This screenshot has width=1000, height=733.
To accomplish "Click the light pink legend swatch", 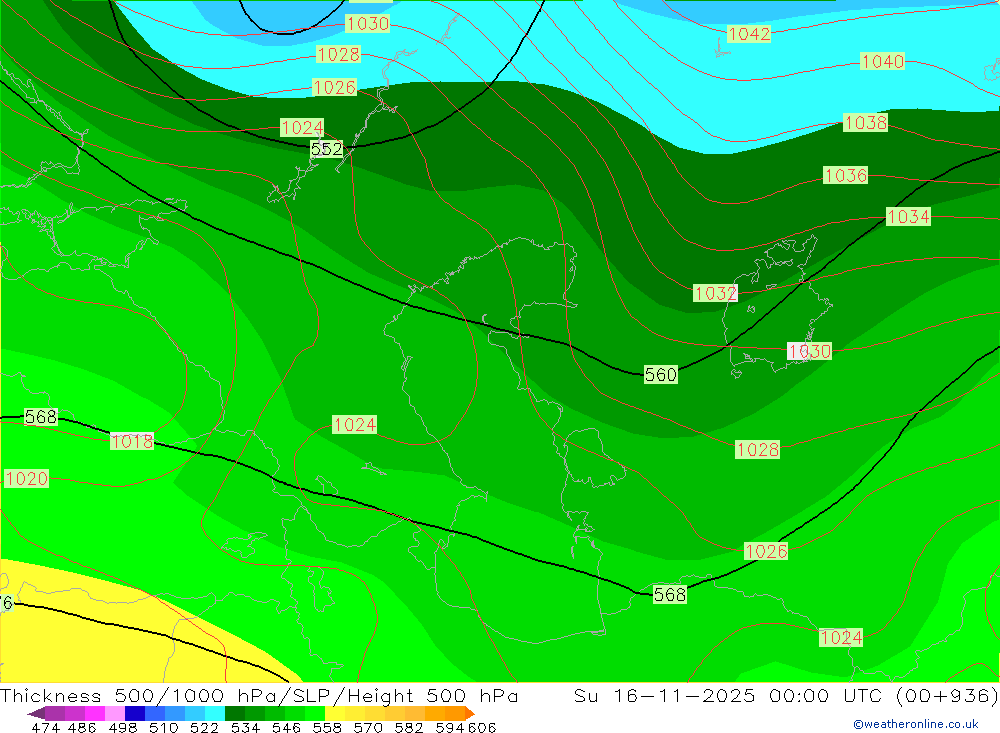I will [x=115, y=713].
